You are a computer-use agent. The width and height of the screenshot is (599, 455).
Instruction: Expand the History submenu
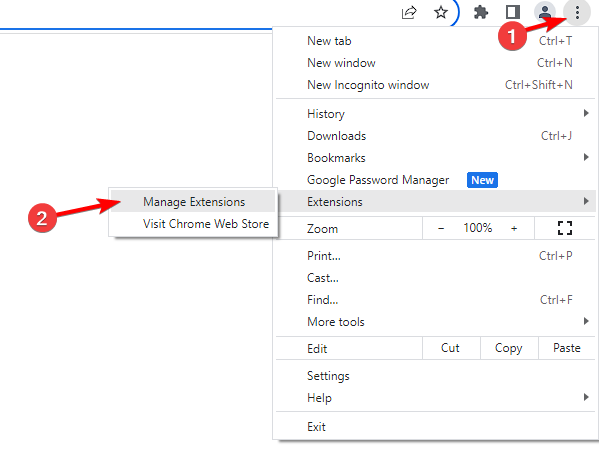[x=435, y=113]
